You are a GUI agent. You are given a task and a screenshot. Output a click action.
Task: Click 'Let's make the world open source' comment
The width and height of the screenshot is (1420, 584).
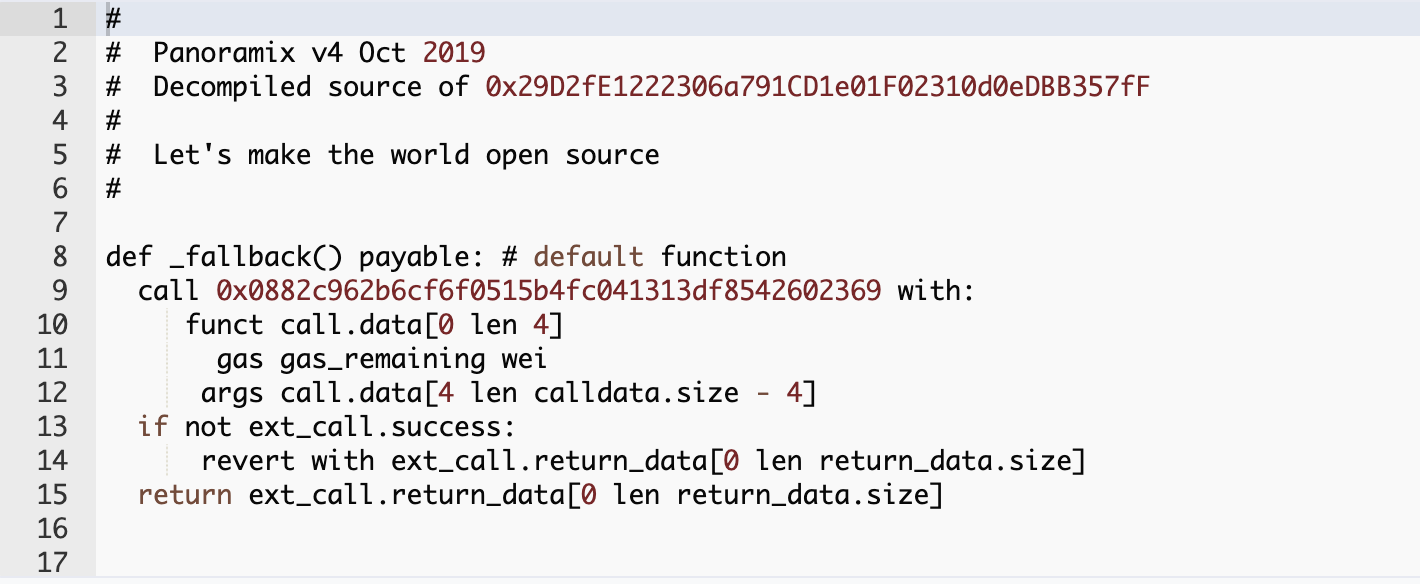coord(406,154)
